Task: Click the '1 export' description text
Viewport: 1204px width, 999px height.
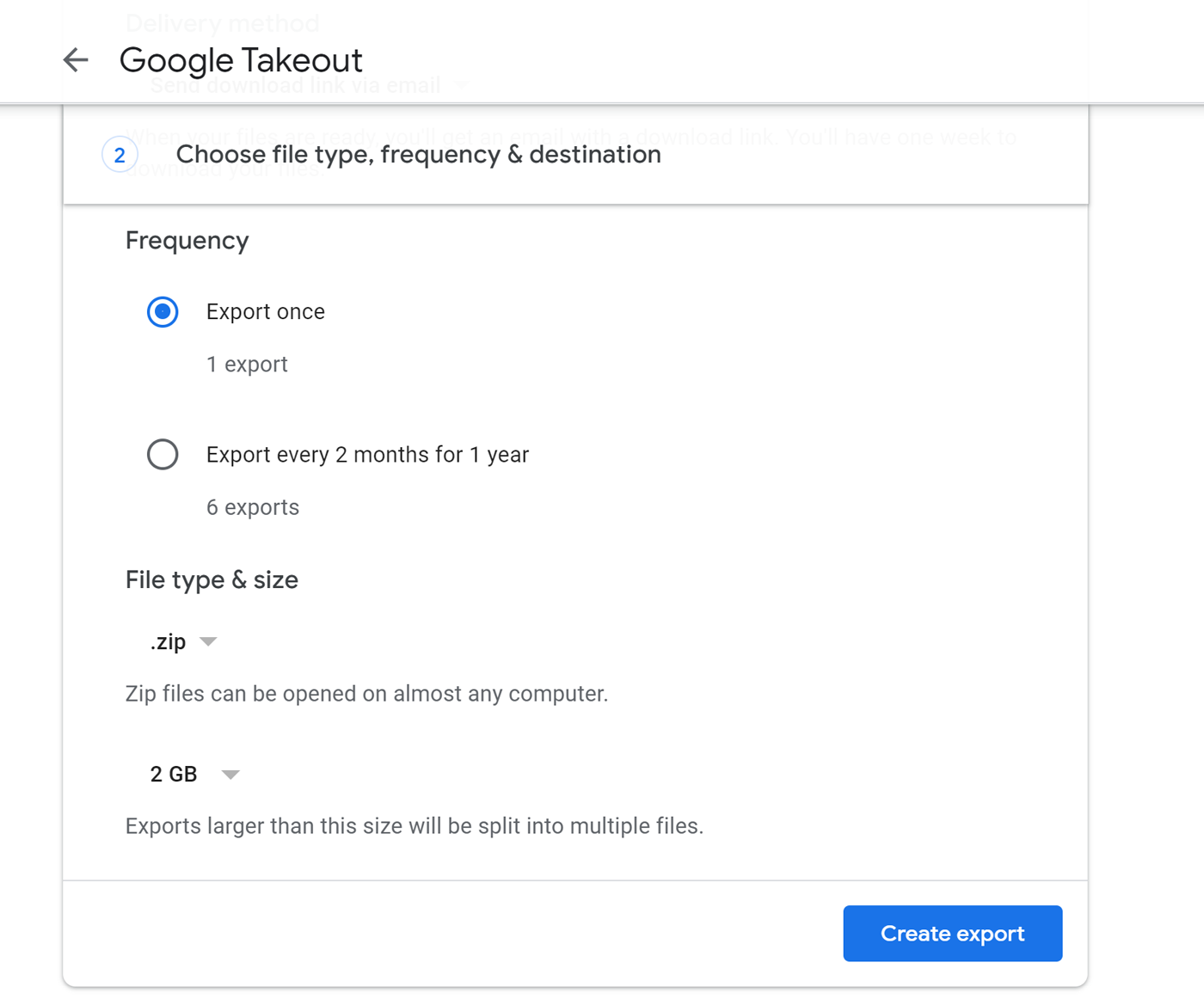Action: tap(247, 365)
